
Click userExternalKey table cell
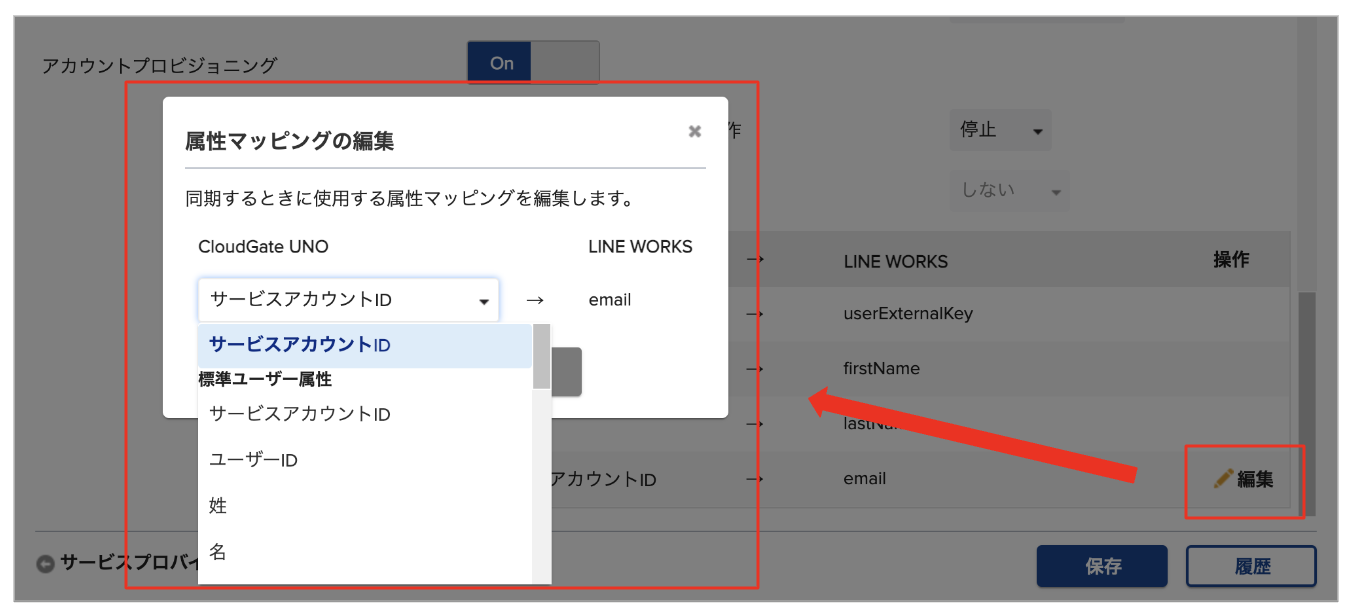(x=908, y=314)
